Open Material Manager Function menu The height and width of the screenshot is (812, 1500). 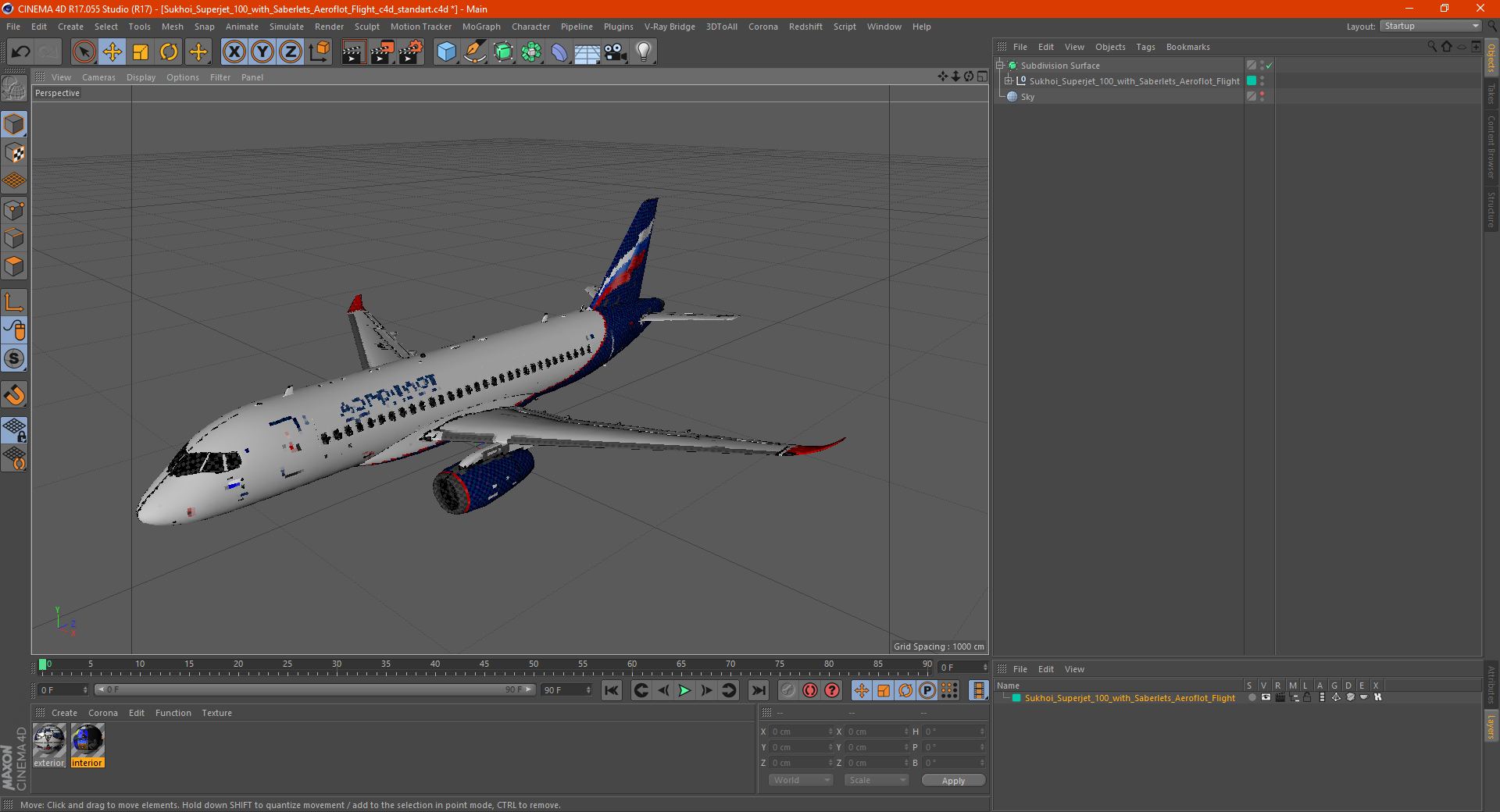(173, 713)
